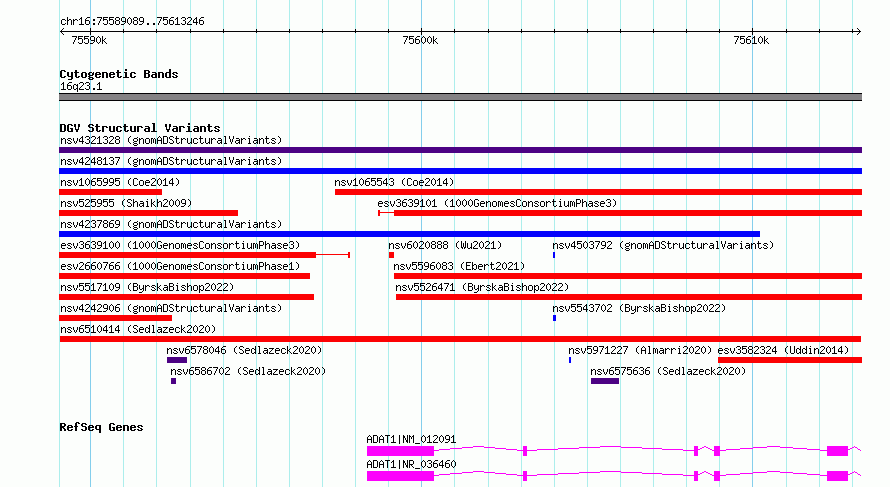890x487 pixels.
Task: Select the red esv3582324 variant bar
Action: click(x=790, y=360)
